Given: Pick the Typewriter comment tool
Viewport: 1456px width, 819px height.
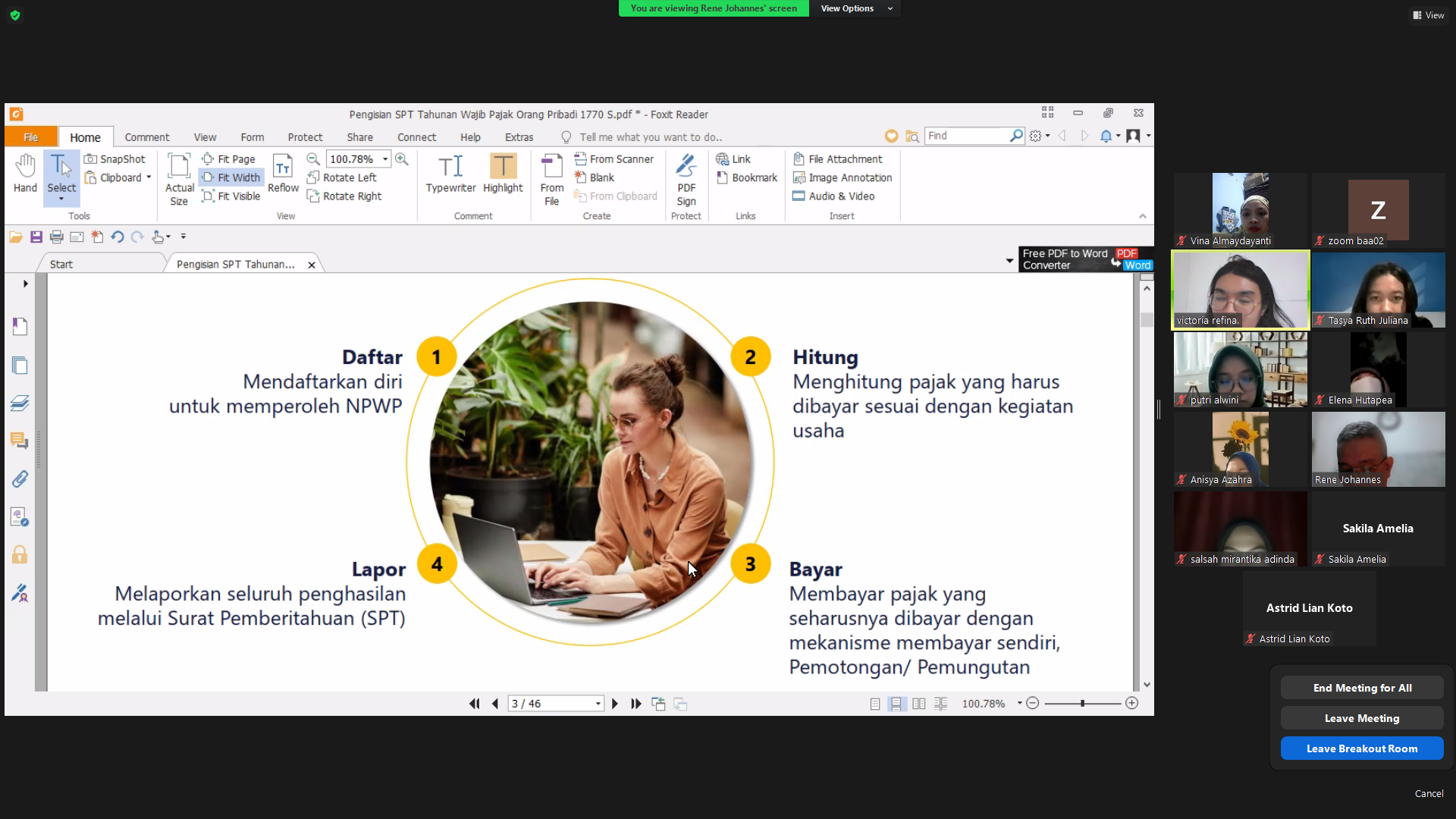Looking at the screenshot, I should pos(450,174).
